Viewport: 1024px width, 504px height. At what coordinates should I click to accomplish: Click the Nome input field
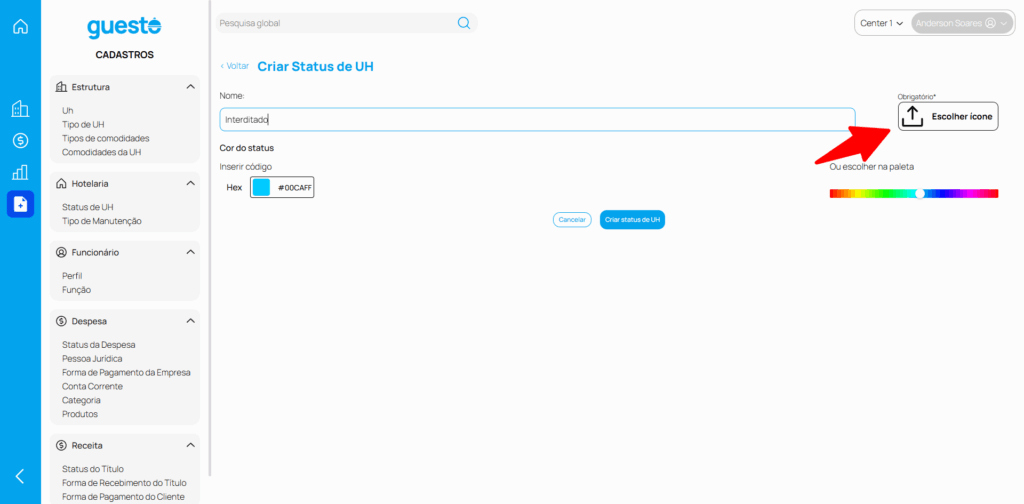[x=537, y=120]
